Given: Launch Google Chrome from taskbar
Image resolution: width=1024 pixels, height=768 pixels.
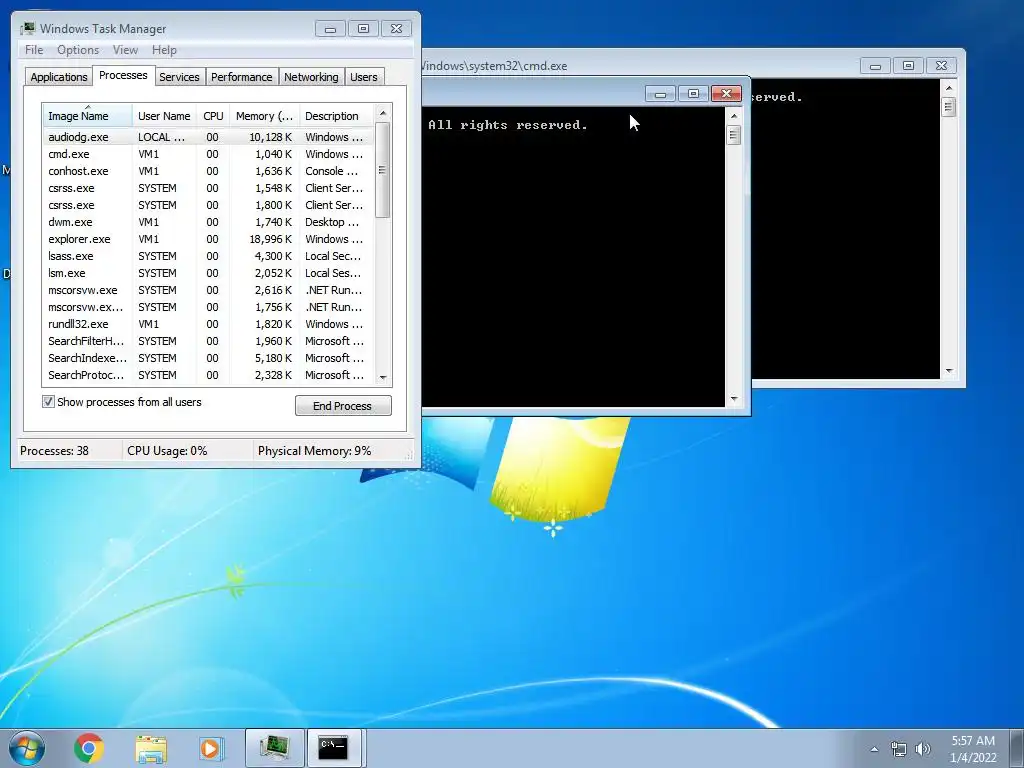Looking at the screenshot, I should [x=89, y=748].
